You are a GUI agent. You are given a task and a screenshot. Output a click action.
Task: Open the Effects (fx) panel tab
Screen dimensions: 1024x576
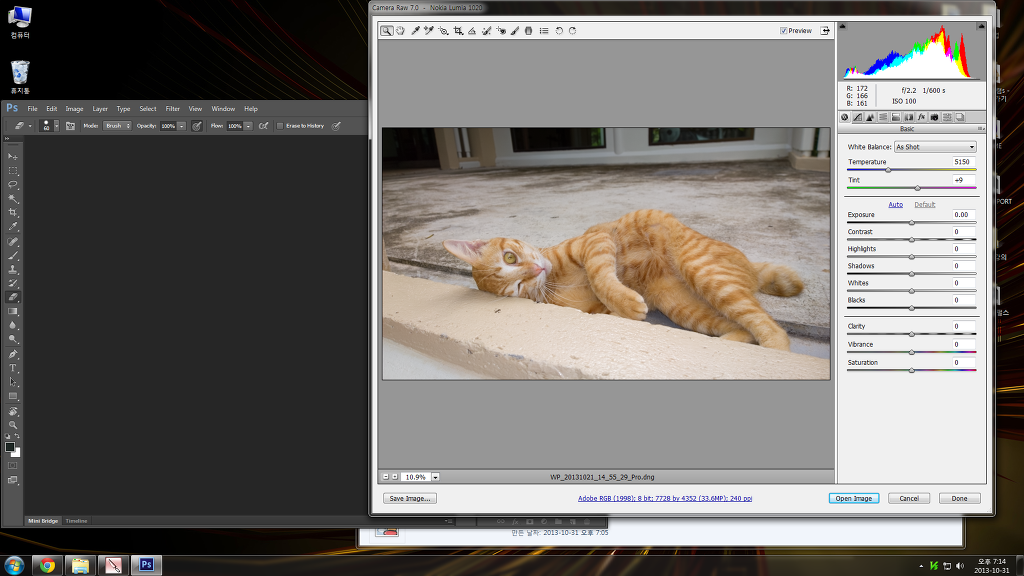pyautogui.click(x=921, y=117)
